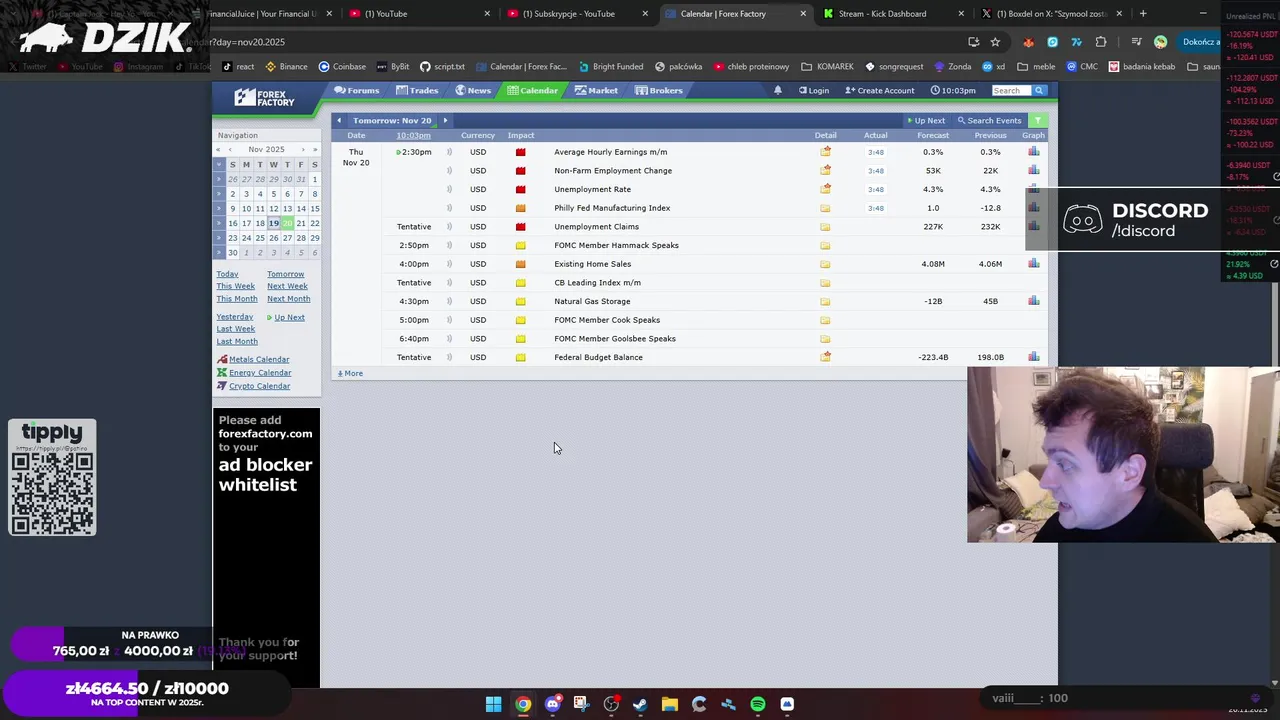
Task: Open detail folder for Philly Fed Manufacturing Index
Action: pos(825,208)
